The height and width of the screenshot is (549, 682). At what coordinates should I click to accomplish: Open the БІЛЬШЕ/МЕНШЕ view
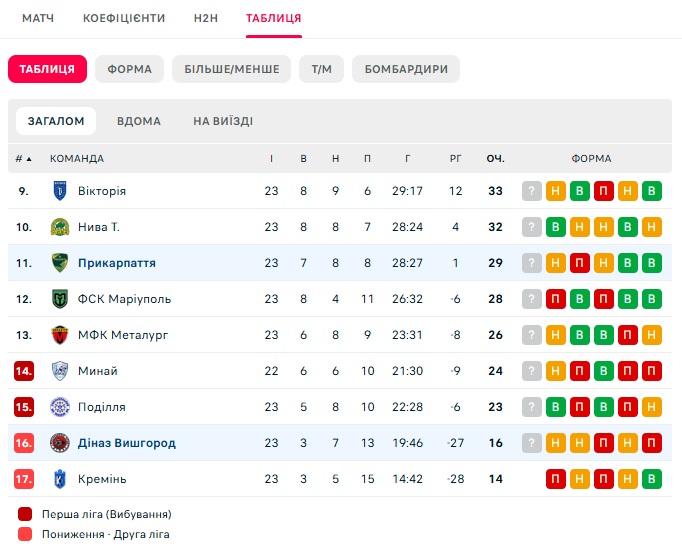[231, 69]
